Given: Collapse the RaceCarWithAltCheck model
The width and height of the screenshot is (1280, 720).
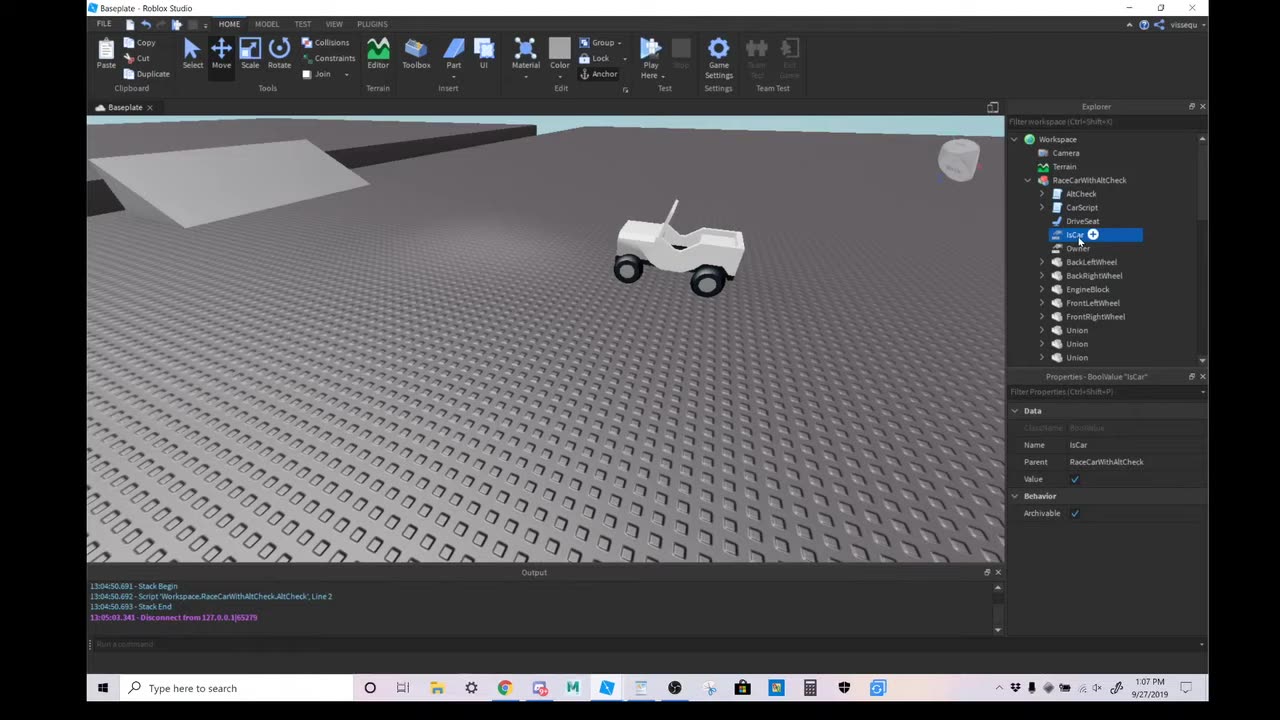Looking at the screenshot, I should 1028,180.
